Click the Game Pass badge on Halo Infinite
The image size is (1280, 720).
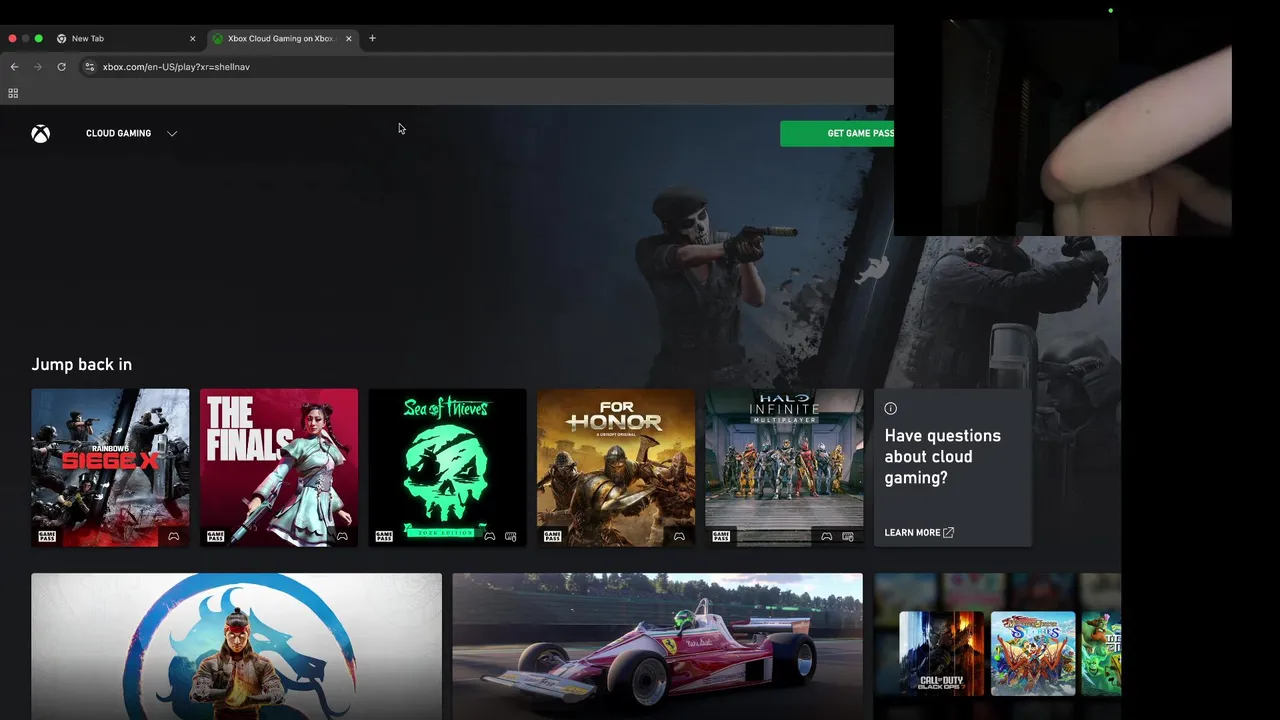pyautogui.click(x=721, y=536)
